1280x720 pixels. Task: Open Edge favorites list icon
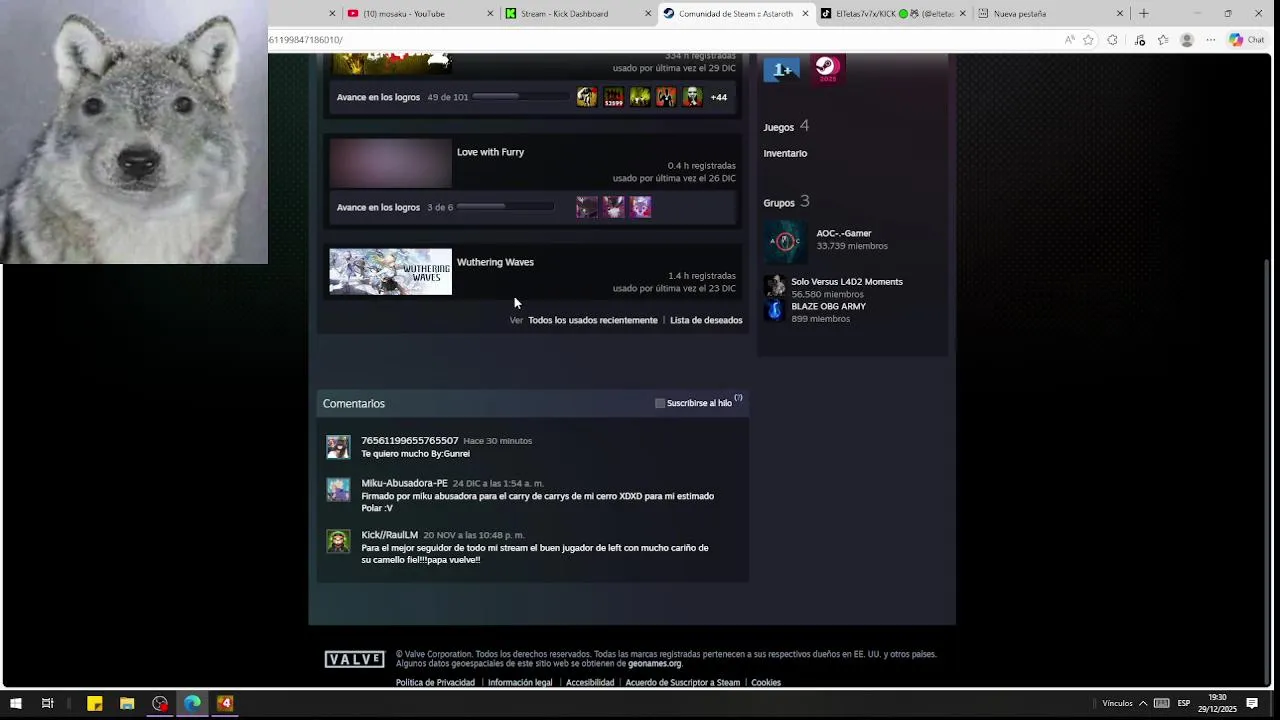[1163, 40]
